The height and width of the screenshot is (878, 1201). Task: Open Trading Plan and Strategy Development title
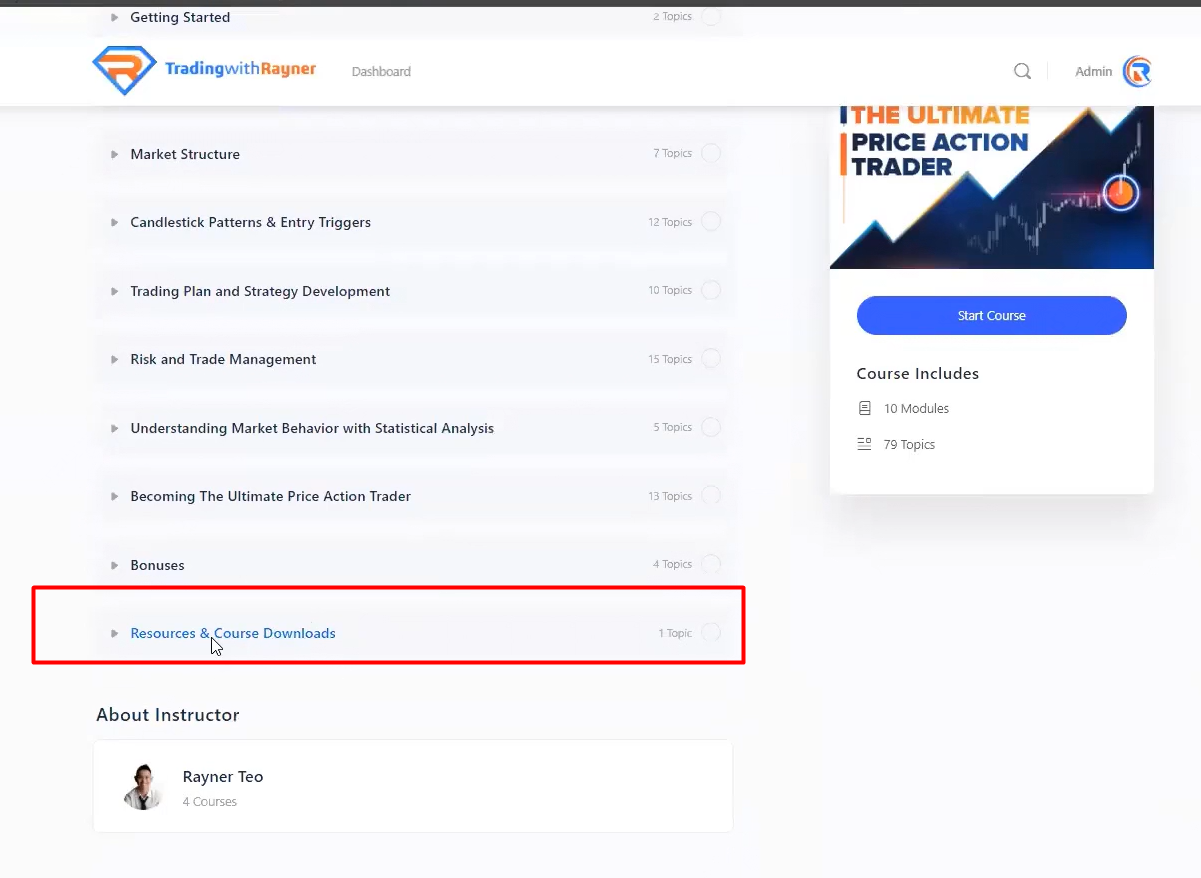[260, 291]
